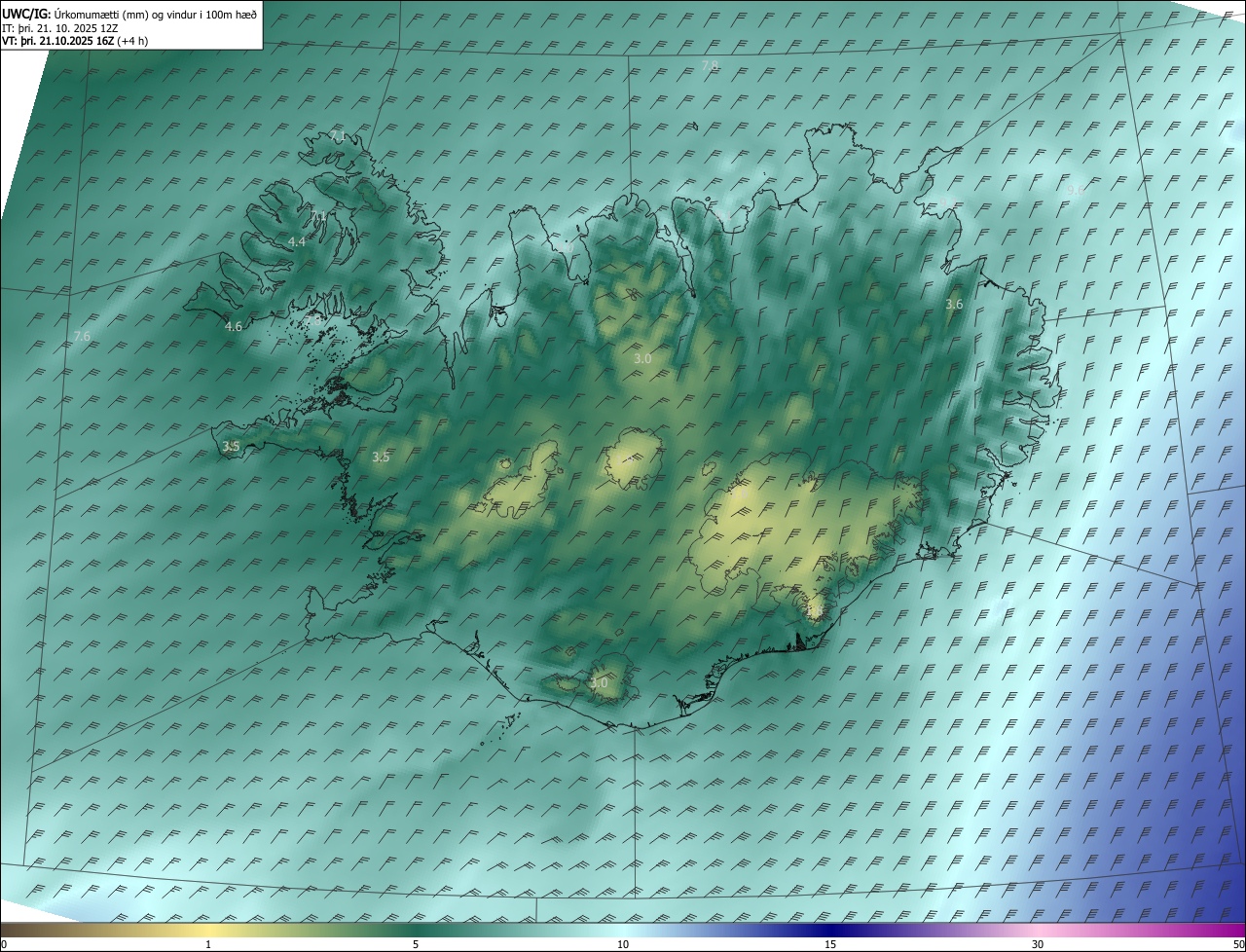Click the 30 mark on the color bar
Screen dimensions: 1246x952
(x=1038, y=944)
